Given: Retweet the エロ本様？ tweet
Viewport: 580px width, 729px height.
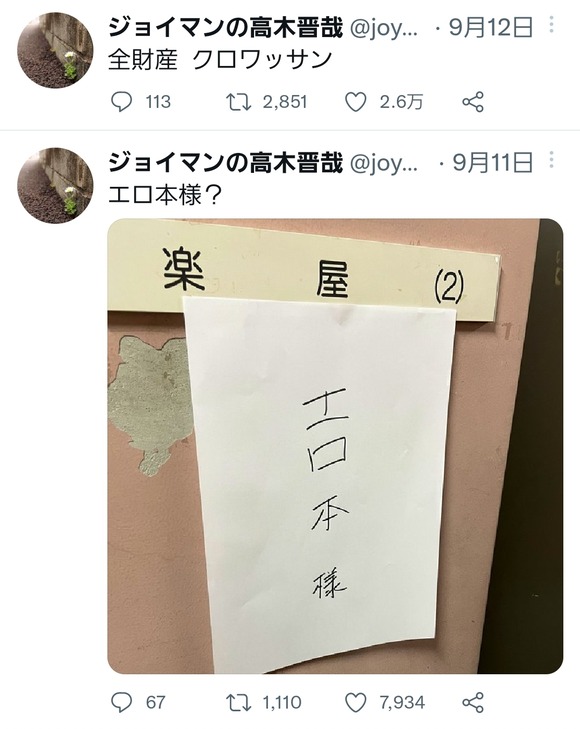Looking at the screenshot, I should [238, 702].
